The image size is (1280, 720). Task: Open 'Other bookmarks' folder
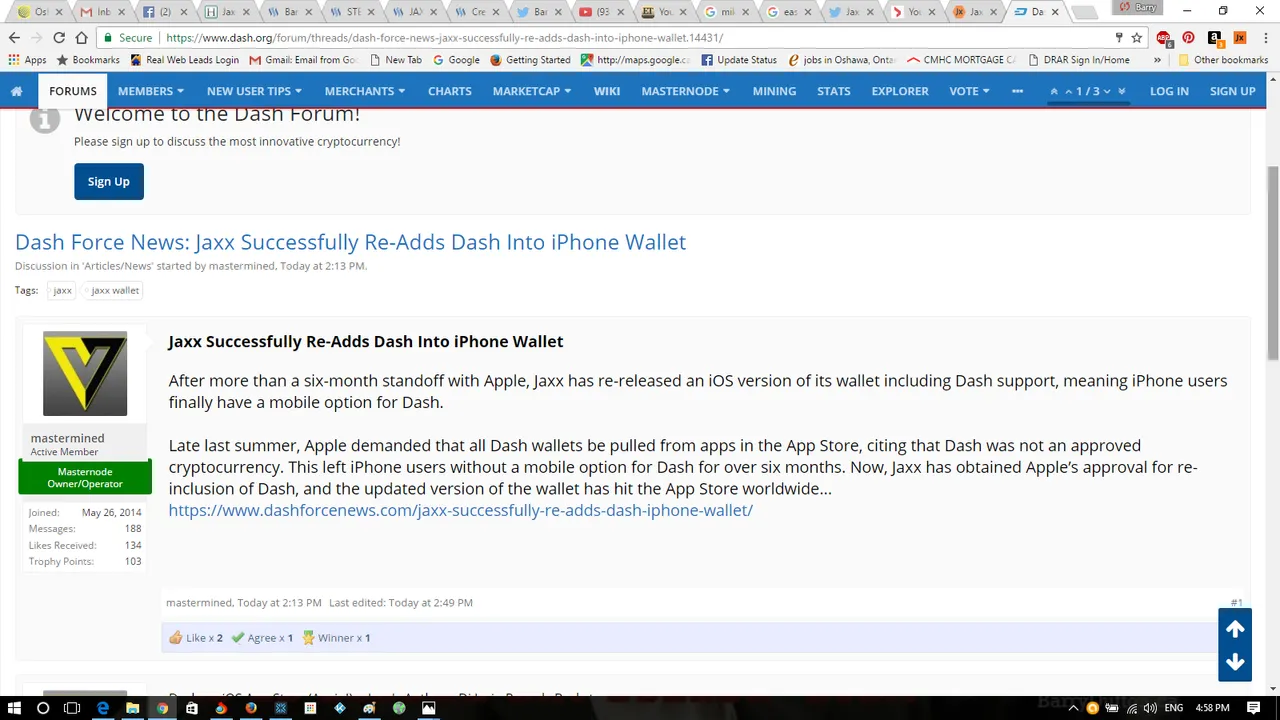[1224, 60]
